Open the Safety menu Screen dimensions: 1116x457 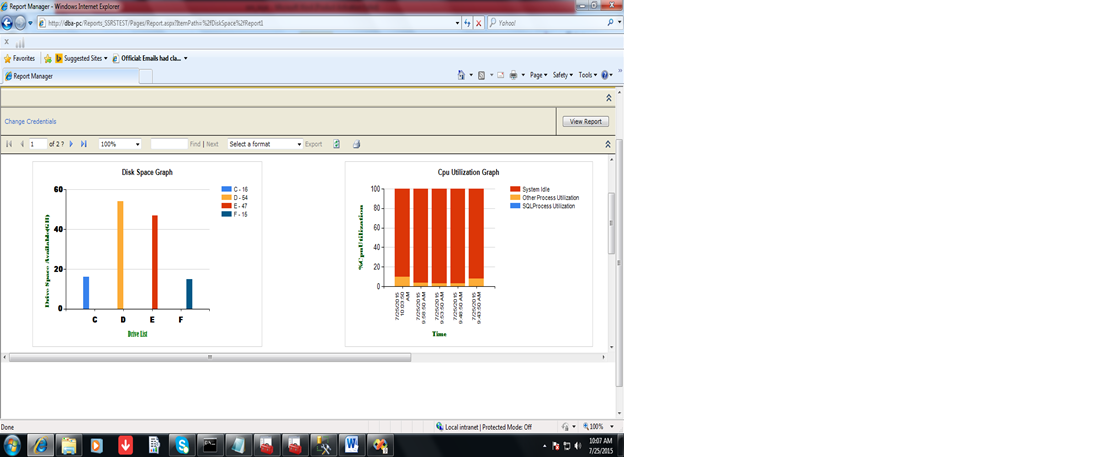coord(562,75)
